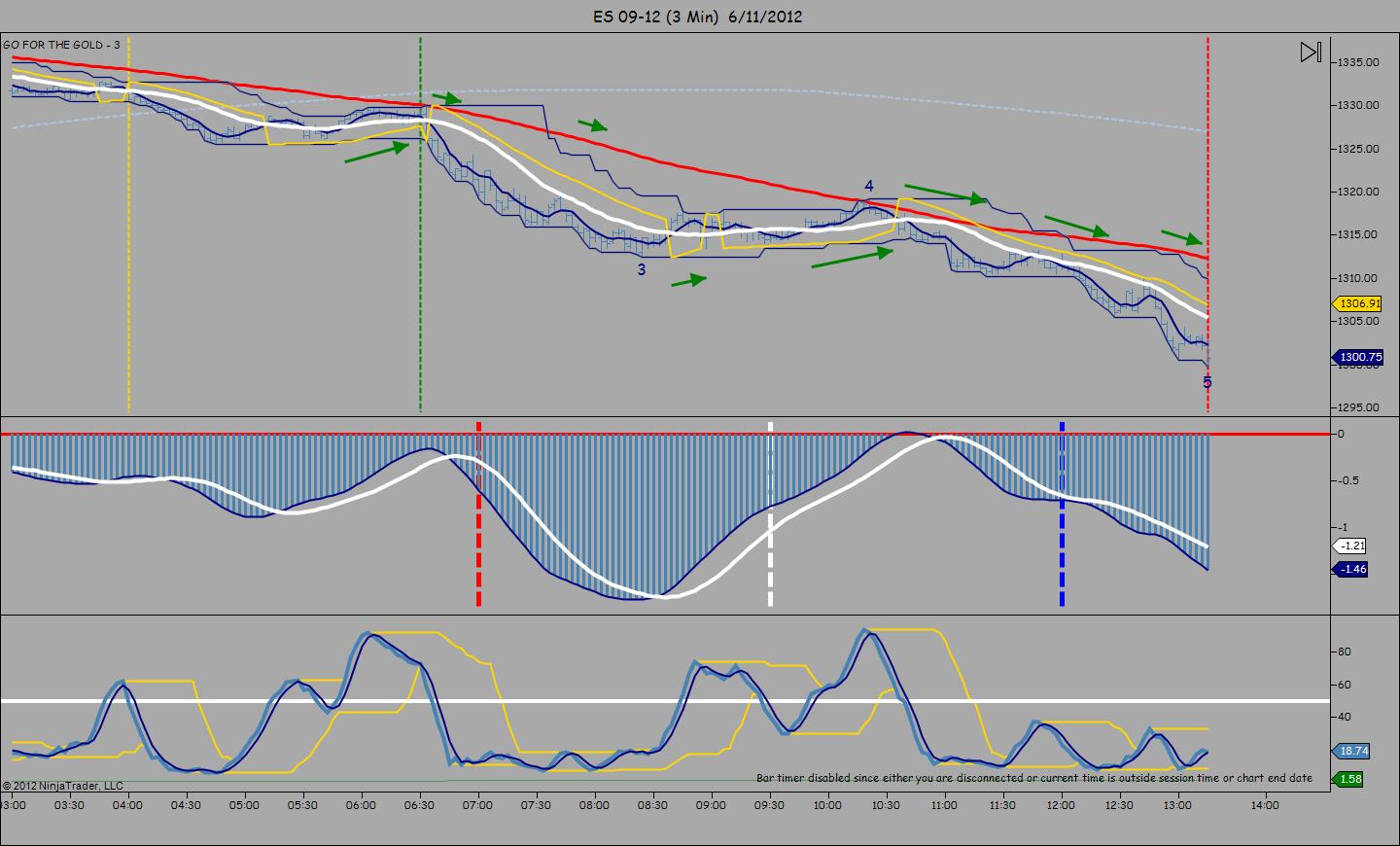Click the 1335.00 price axis label
Image resolution: width=1400 pixels, height=846 pixels.
point(1358,62)
